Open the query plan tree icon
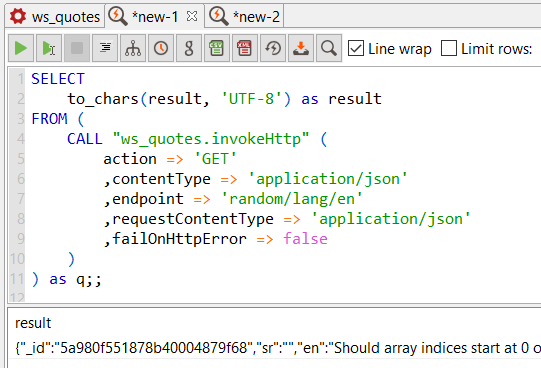 [x=133, y=48]
